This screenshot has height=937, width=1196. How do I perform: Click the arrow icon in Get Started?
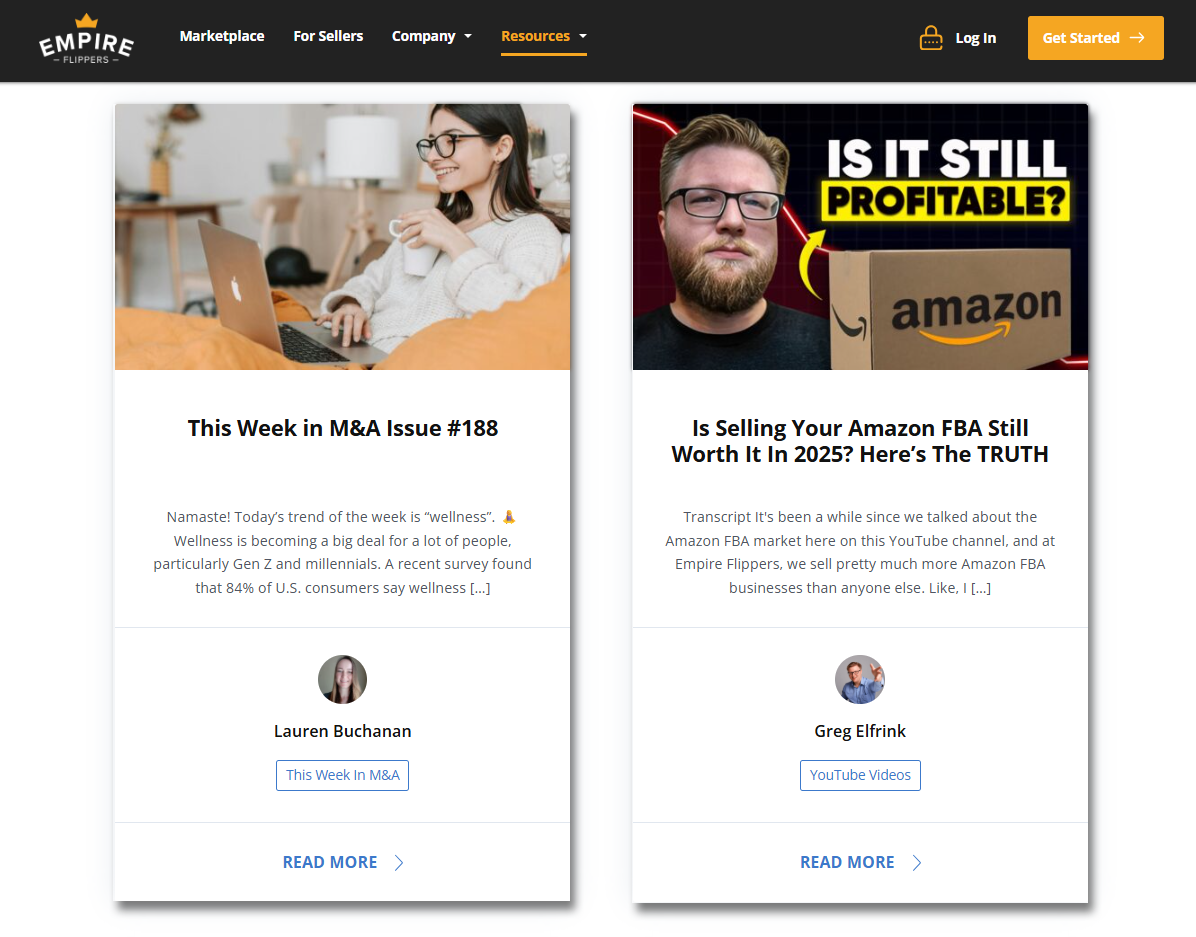tap(1137, 37)
